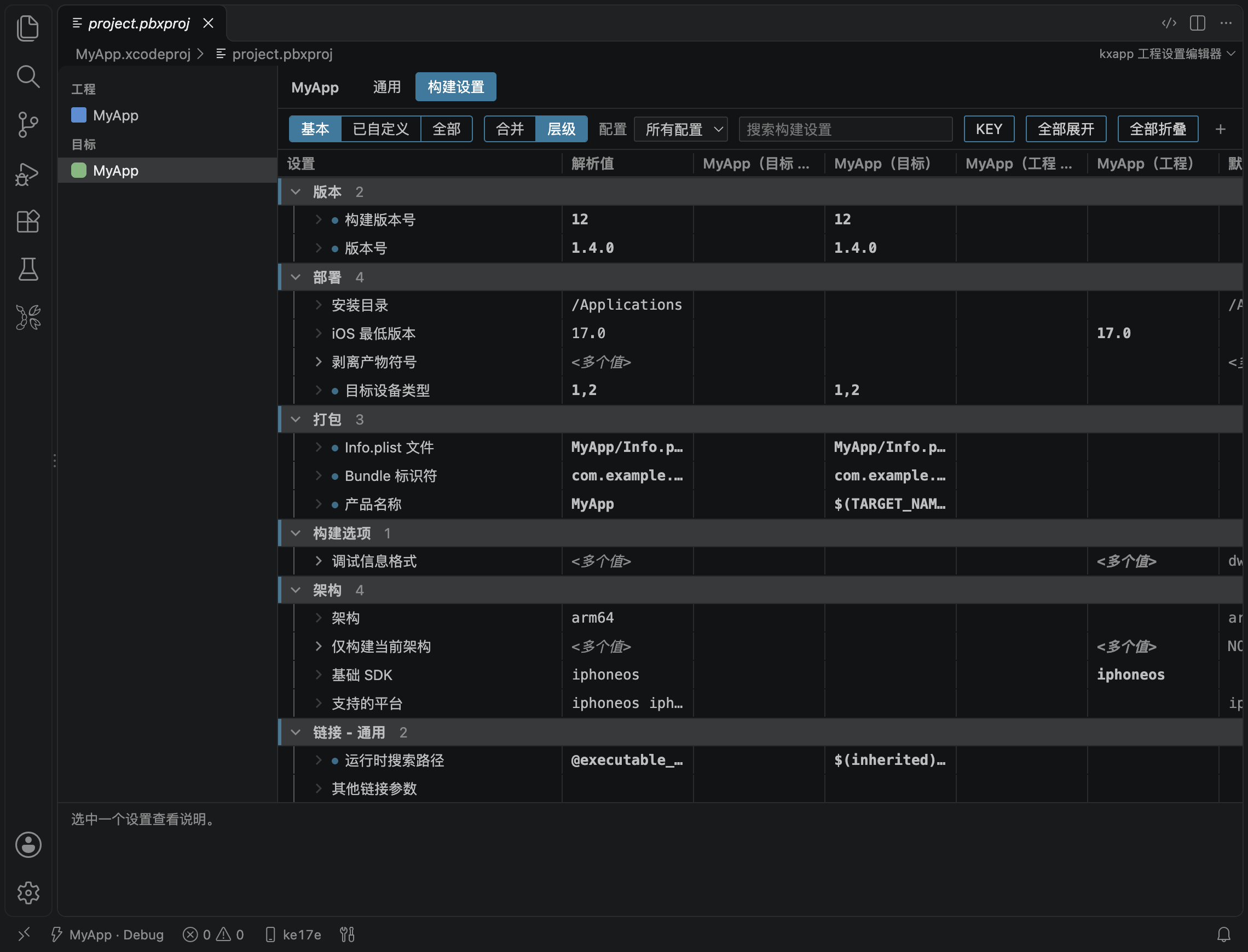Select MyApp under 工程 in sidebar
The width and height of the screenshot is (1248, 952).
[x=167, y=115]
